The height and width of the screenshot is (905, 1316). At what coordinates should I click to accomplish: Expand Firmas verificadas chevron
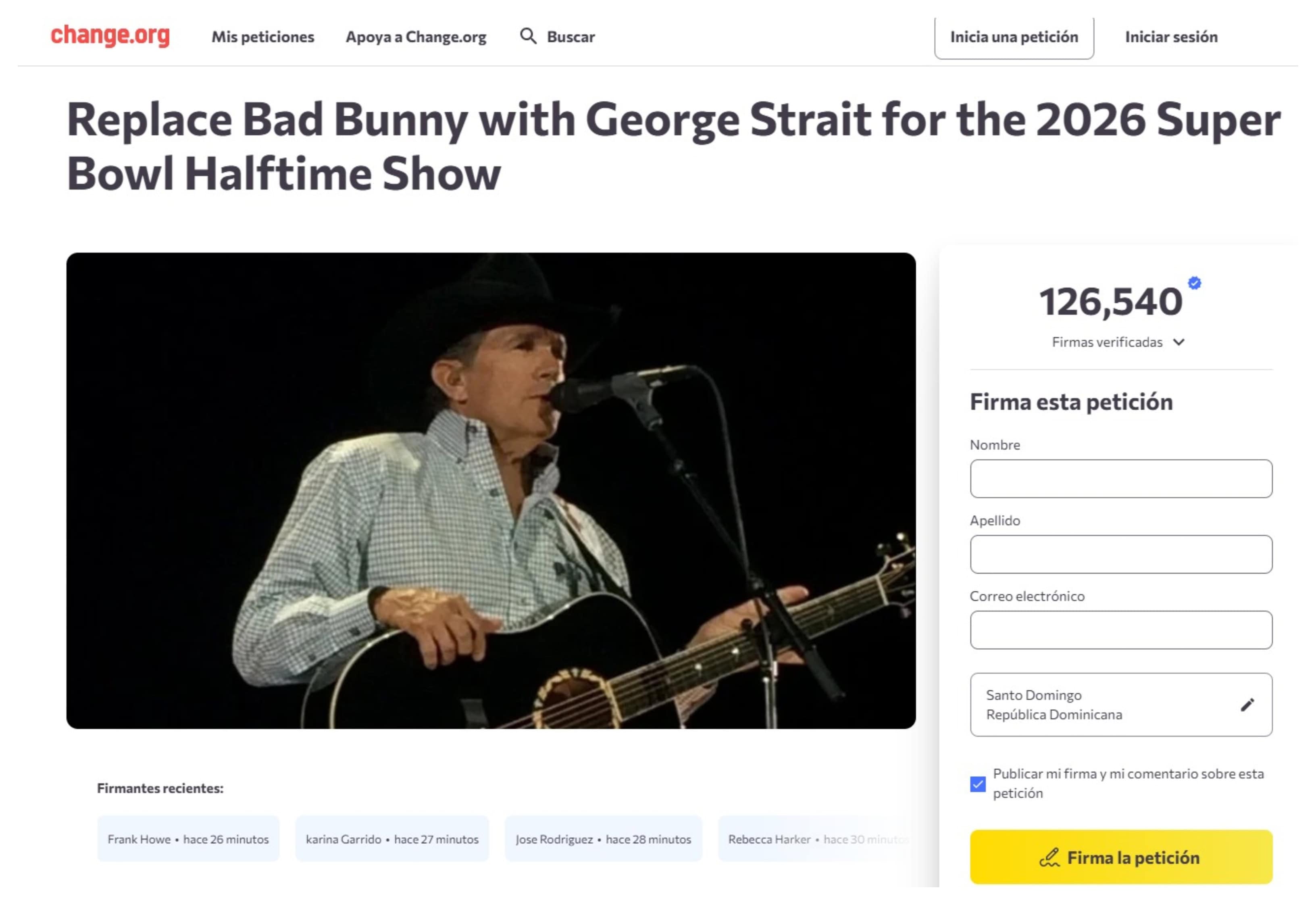tap(1179, 342)
